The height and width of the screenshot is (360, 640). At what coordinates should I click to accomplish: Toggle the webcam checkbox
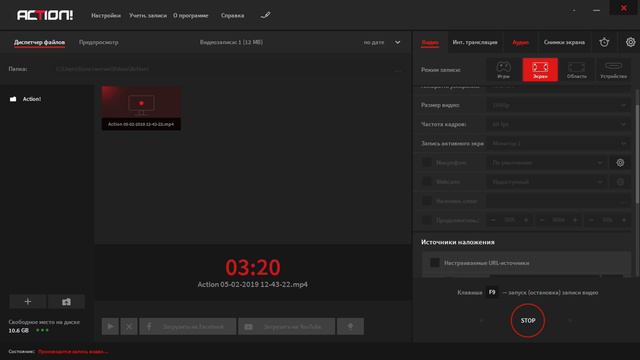coord(427,182)
